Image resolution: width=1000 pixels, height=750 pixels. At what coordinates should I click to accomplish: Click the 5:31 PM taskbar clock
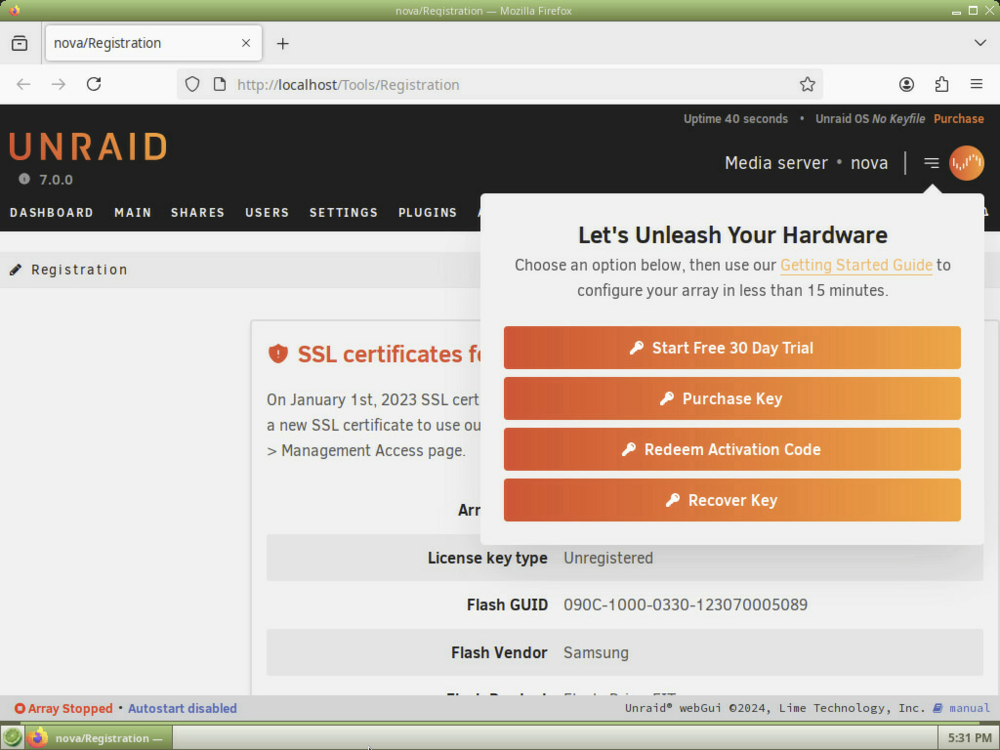(x=969, y=738)
